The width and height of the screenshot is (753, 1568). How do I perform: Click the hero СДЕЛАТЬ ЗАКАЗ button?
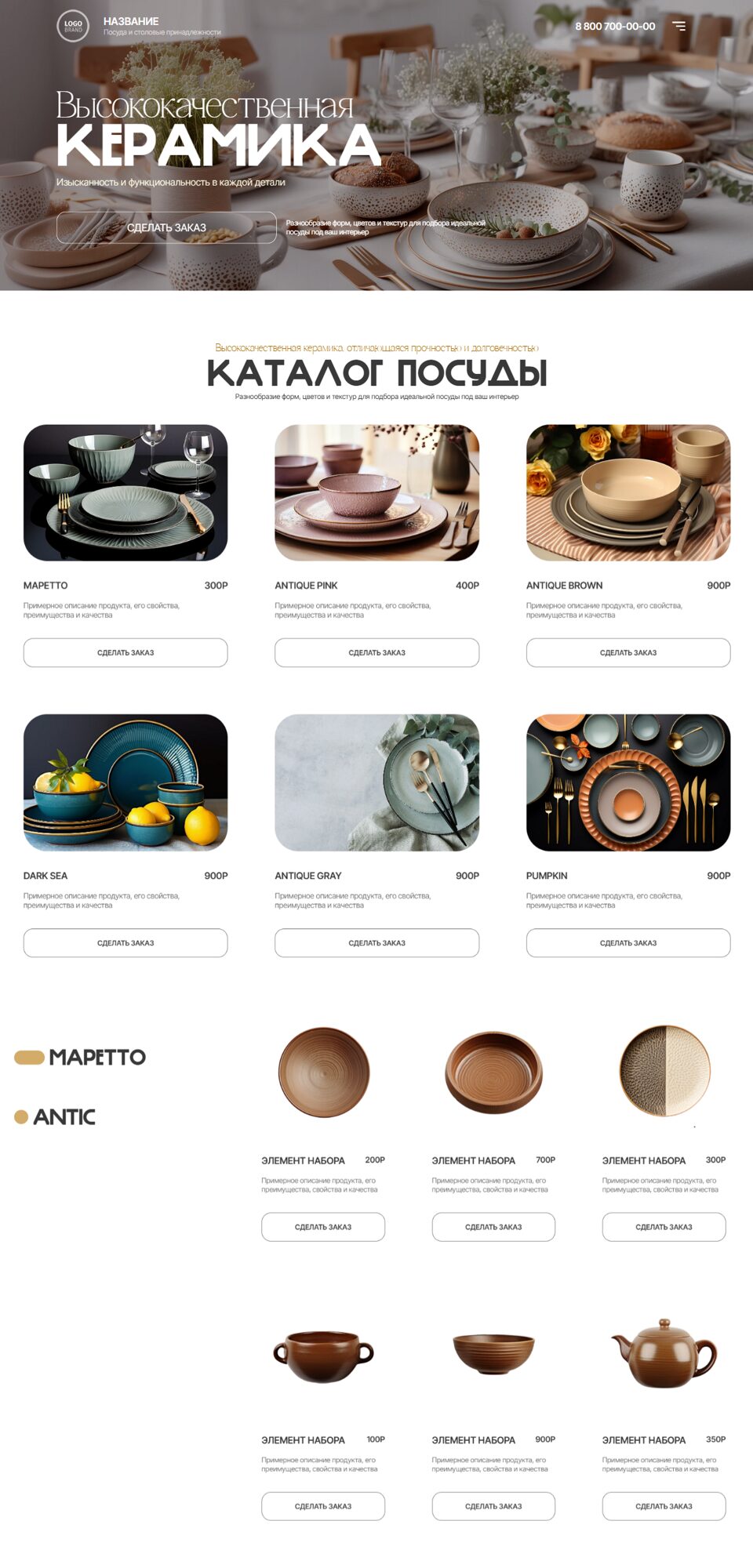coord(166,227)
